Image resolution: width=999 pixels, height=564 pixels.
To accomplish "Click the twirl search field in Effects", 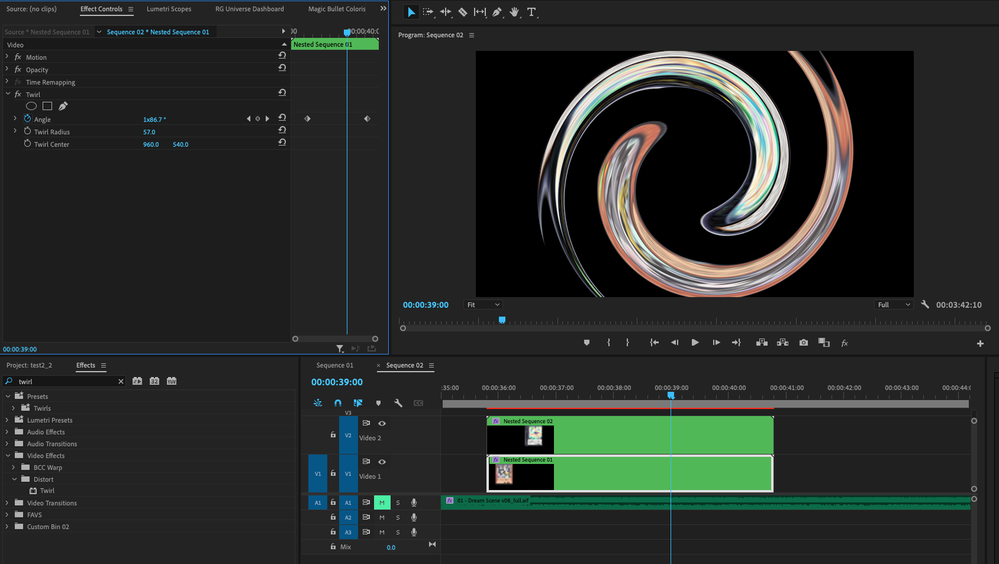I will pyautogui.click(x=65, y=382).
